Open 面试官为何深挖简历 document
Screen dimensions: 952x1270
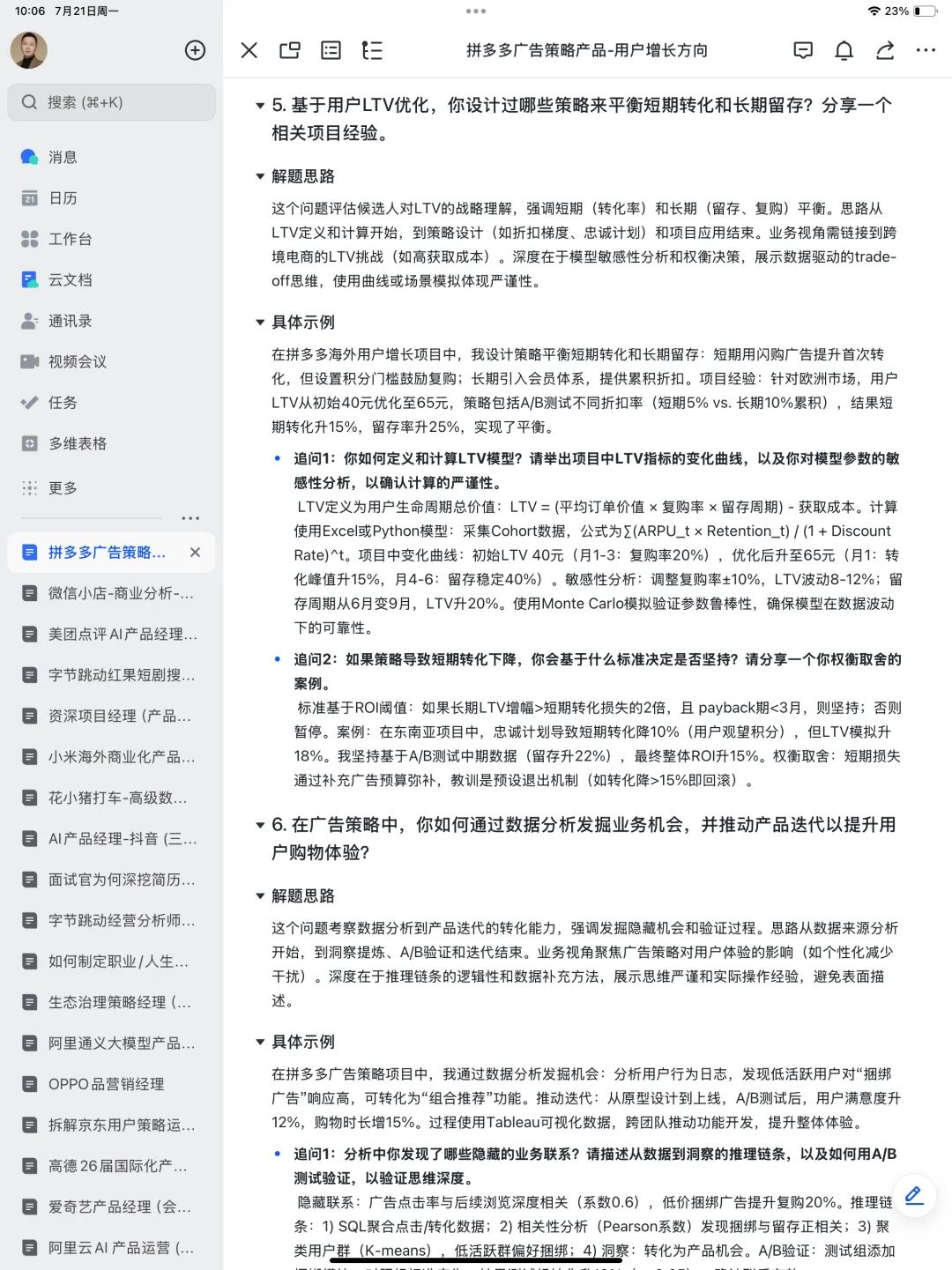(111, 880)
